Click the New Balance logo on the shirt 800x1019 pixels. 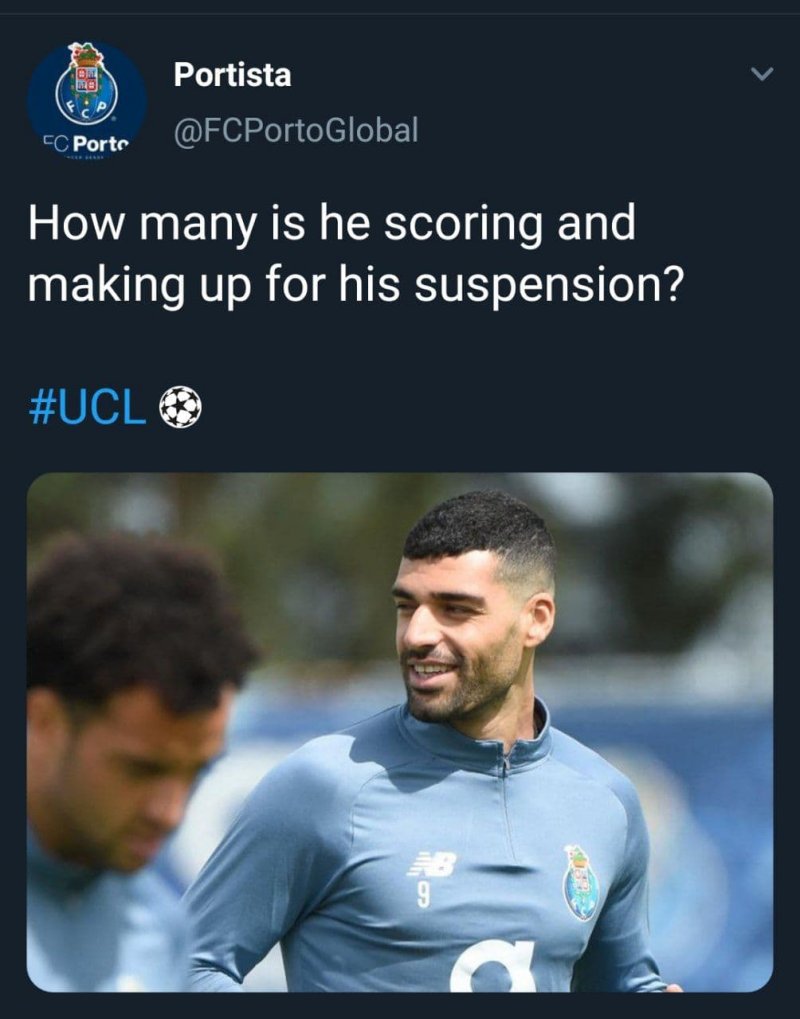[432, 864]
